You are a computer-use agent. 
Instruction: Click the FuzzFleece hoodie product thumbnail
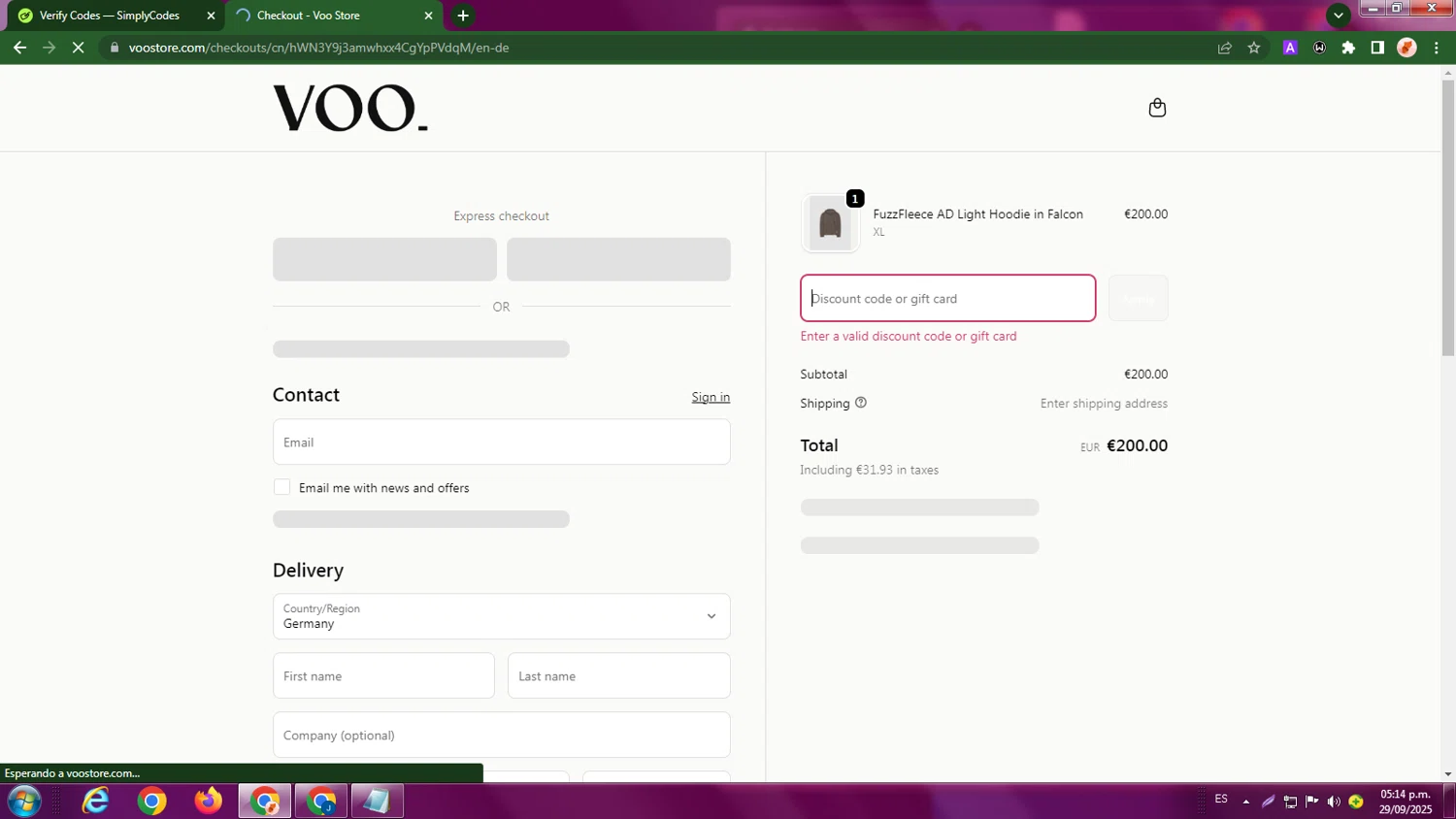830,223
